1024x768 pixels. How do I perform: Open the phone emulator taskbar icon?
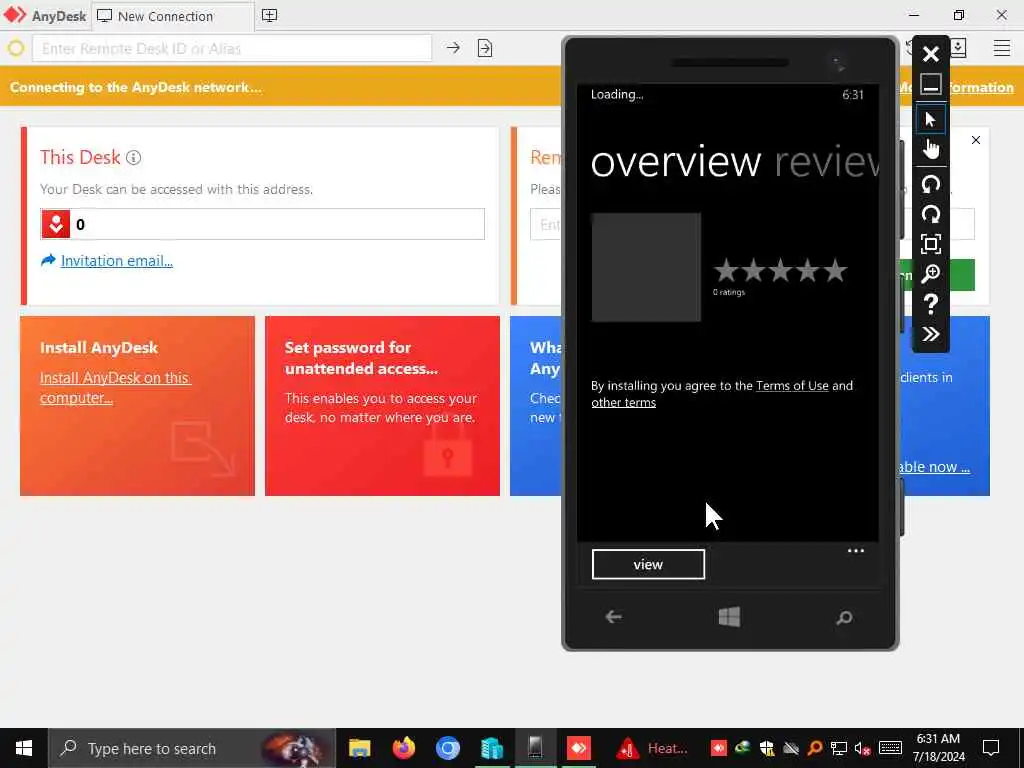coord(535,748)
